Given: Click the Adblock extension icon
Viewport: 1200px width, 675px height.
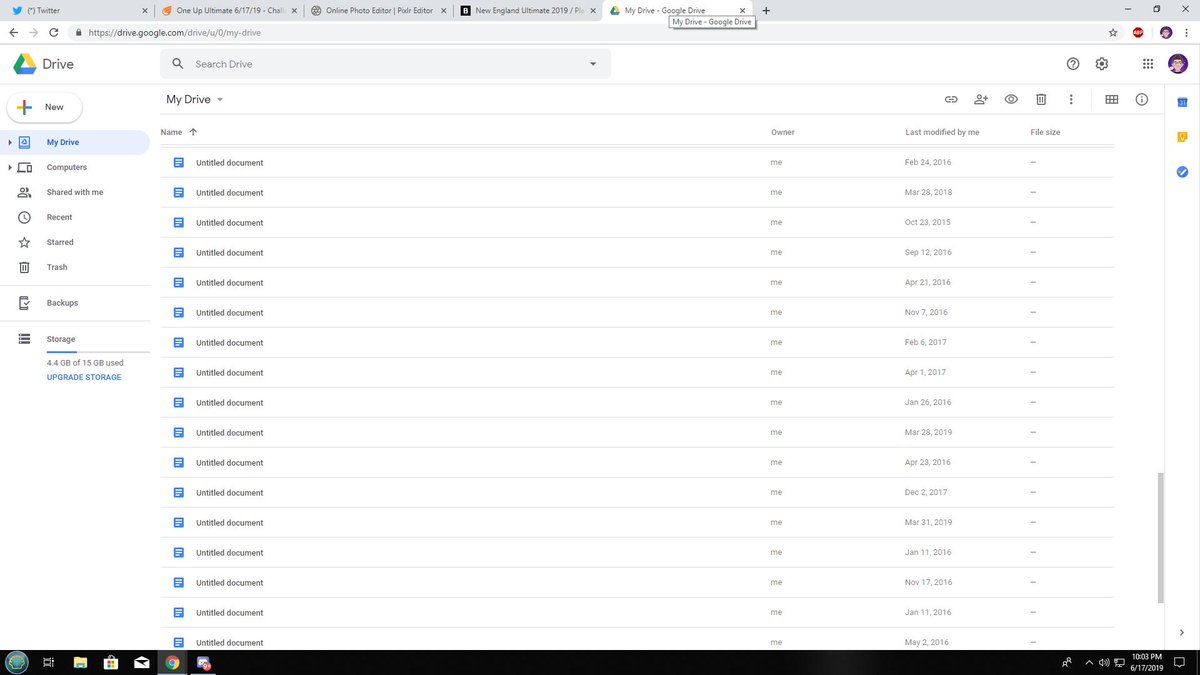Looking at the screenshot, I should (1138, 32).
